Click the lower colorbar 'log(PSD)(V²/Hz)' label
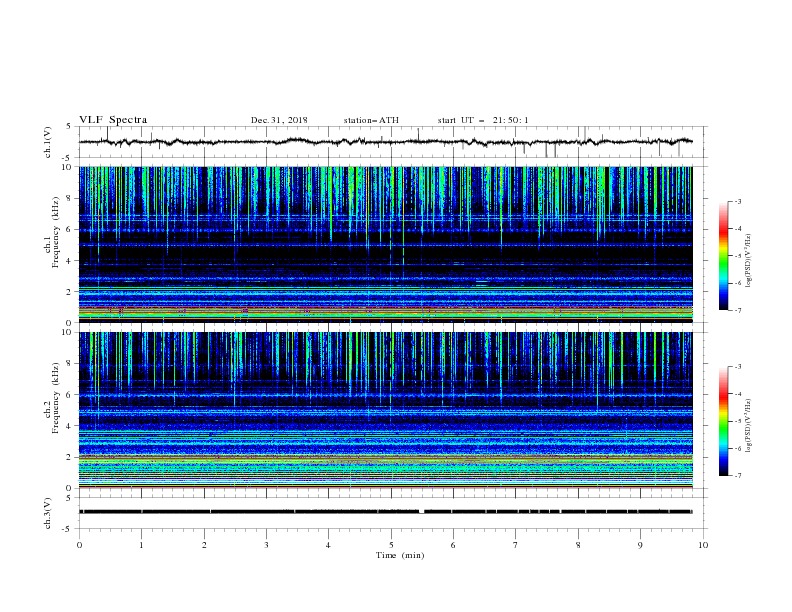 tap(748, 426)
